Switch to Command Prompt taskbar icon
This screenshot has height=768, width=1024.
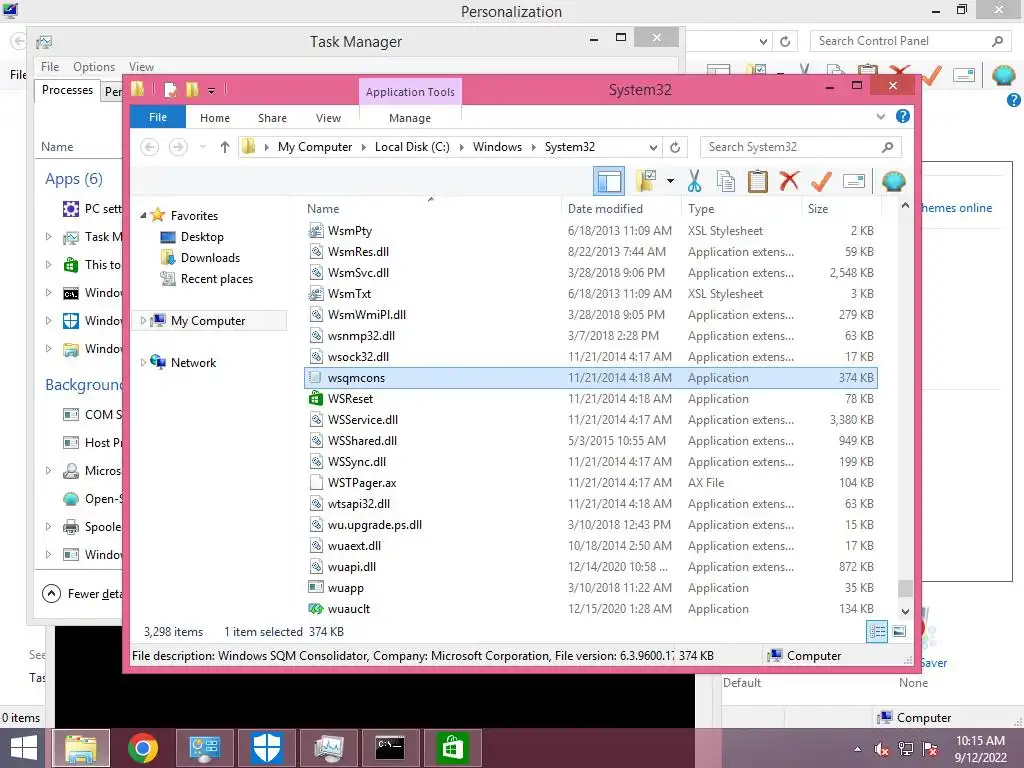point(391,748)
